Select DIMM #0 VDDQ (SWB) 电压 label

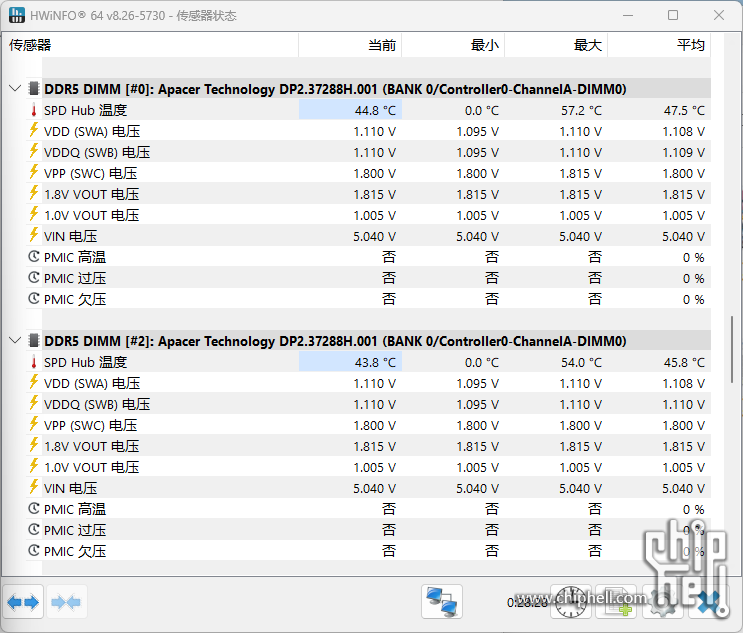pyautogui.click(x=97, y=153)
